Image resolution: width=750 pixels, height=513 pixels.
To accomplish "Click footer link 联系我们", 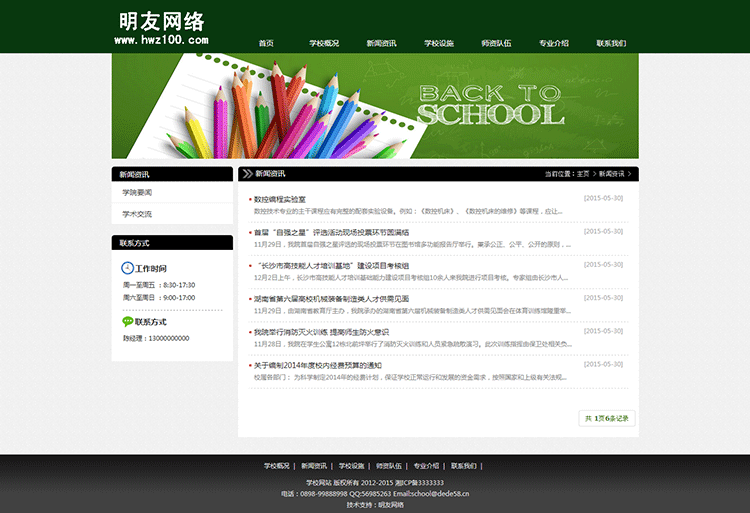I will coord(463,466).
